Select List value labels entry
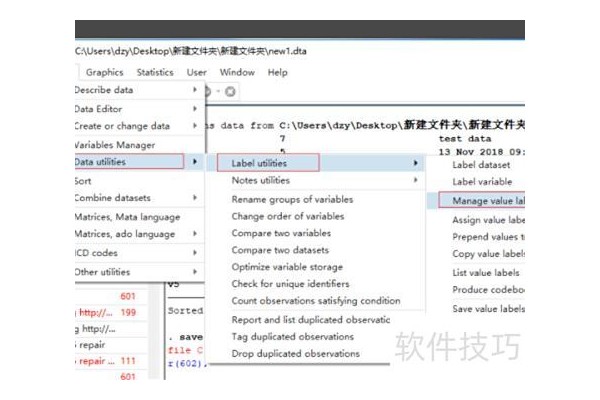 click(486, 272)
